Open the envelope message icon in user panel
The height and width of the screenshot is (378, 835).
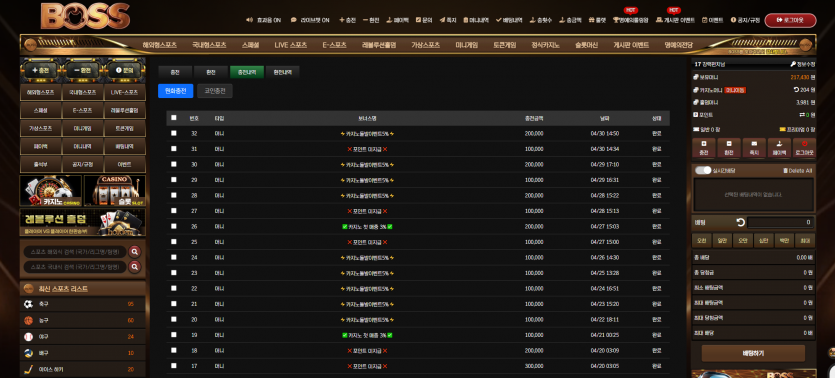point(754,144)
